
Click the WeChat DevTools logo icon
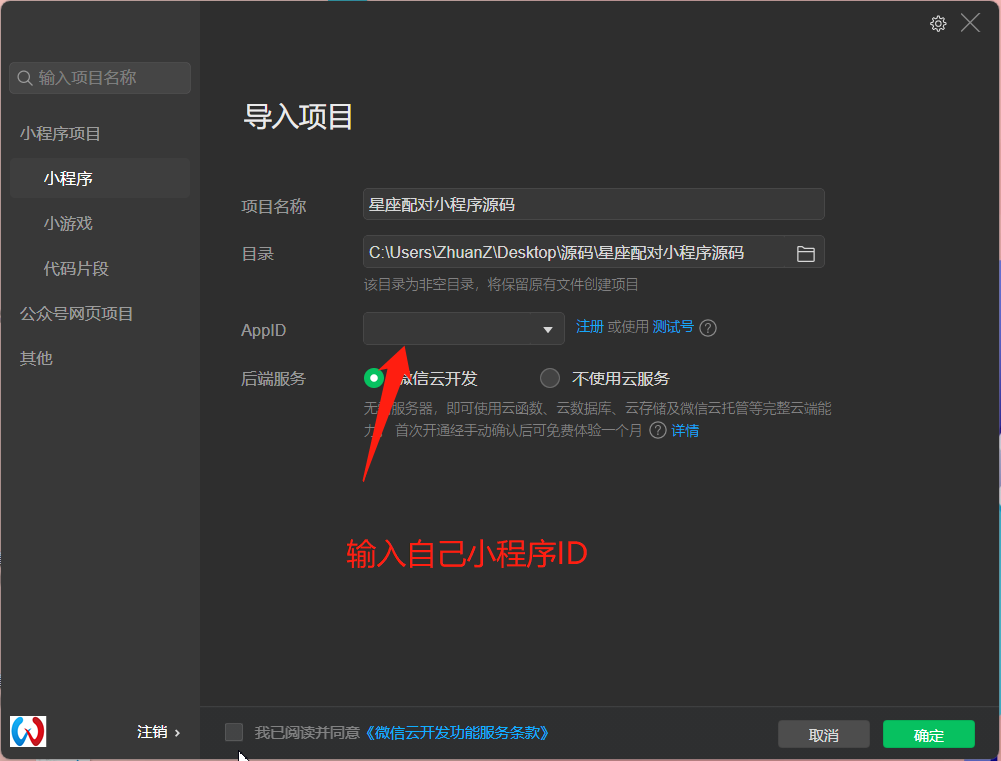click(28, 731)
